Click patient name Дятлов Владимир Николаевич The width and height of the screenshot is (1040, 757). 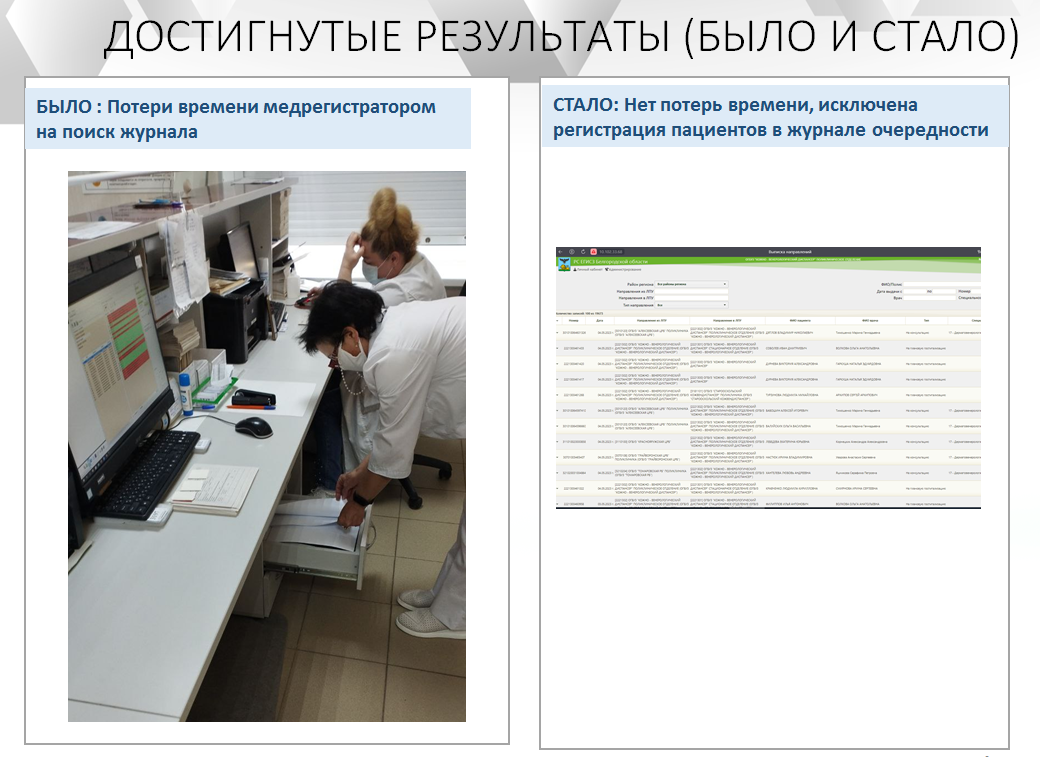coord(789,332)
